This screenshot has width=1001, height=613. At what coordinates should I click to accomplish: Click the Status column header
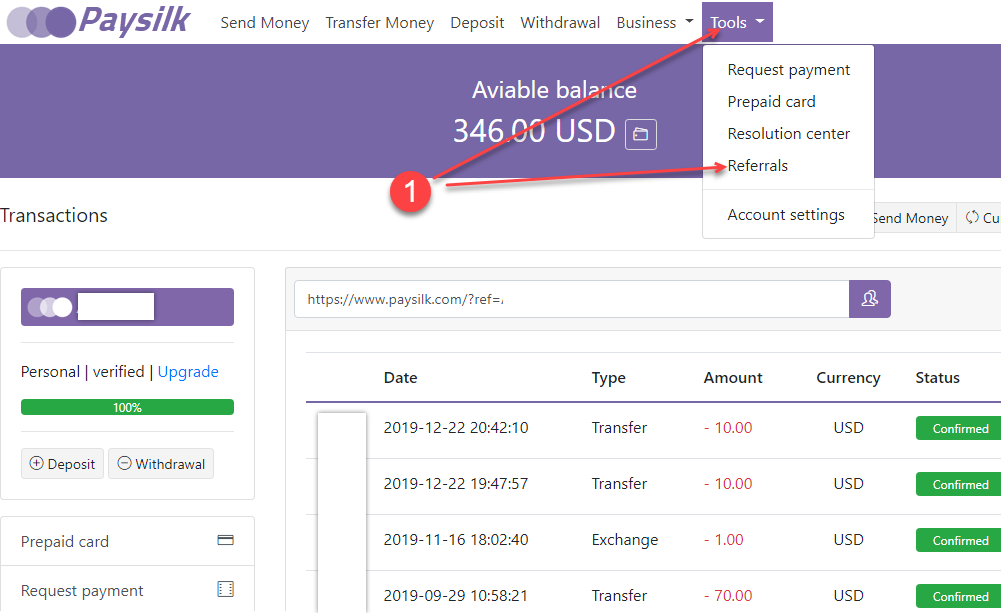click(938, 377)
